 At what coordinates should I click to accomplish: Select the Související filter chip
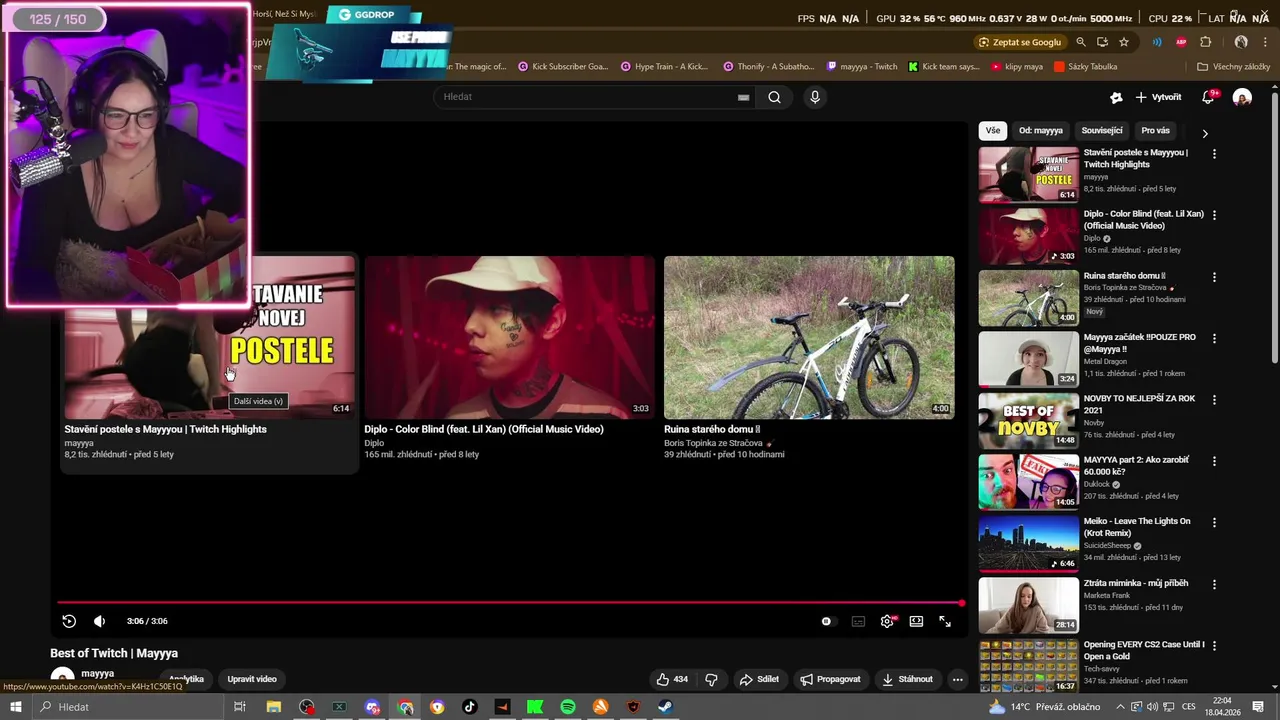click(1102, 131)
